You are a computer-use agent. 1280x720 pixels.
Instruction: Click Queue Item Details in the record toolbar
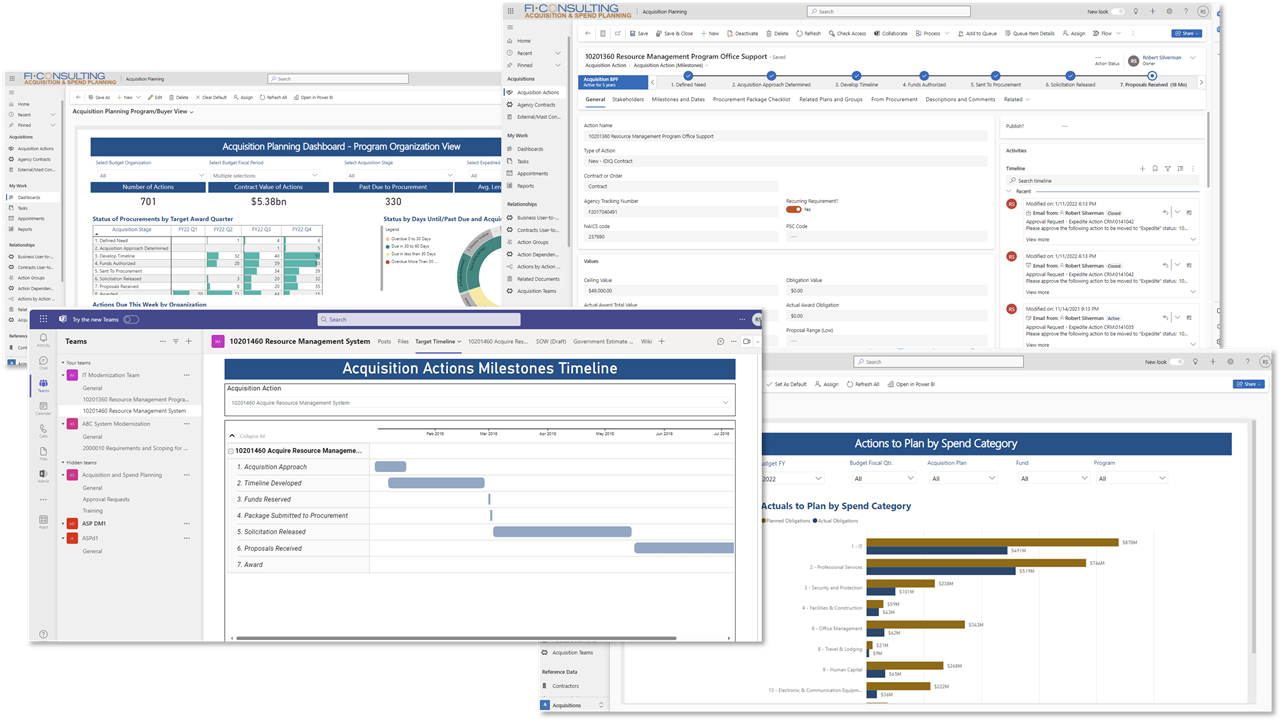pos(1029,33)
